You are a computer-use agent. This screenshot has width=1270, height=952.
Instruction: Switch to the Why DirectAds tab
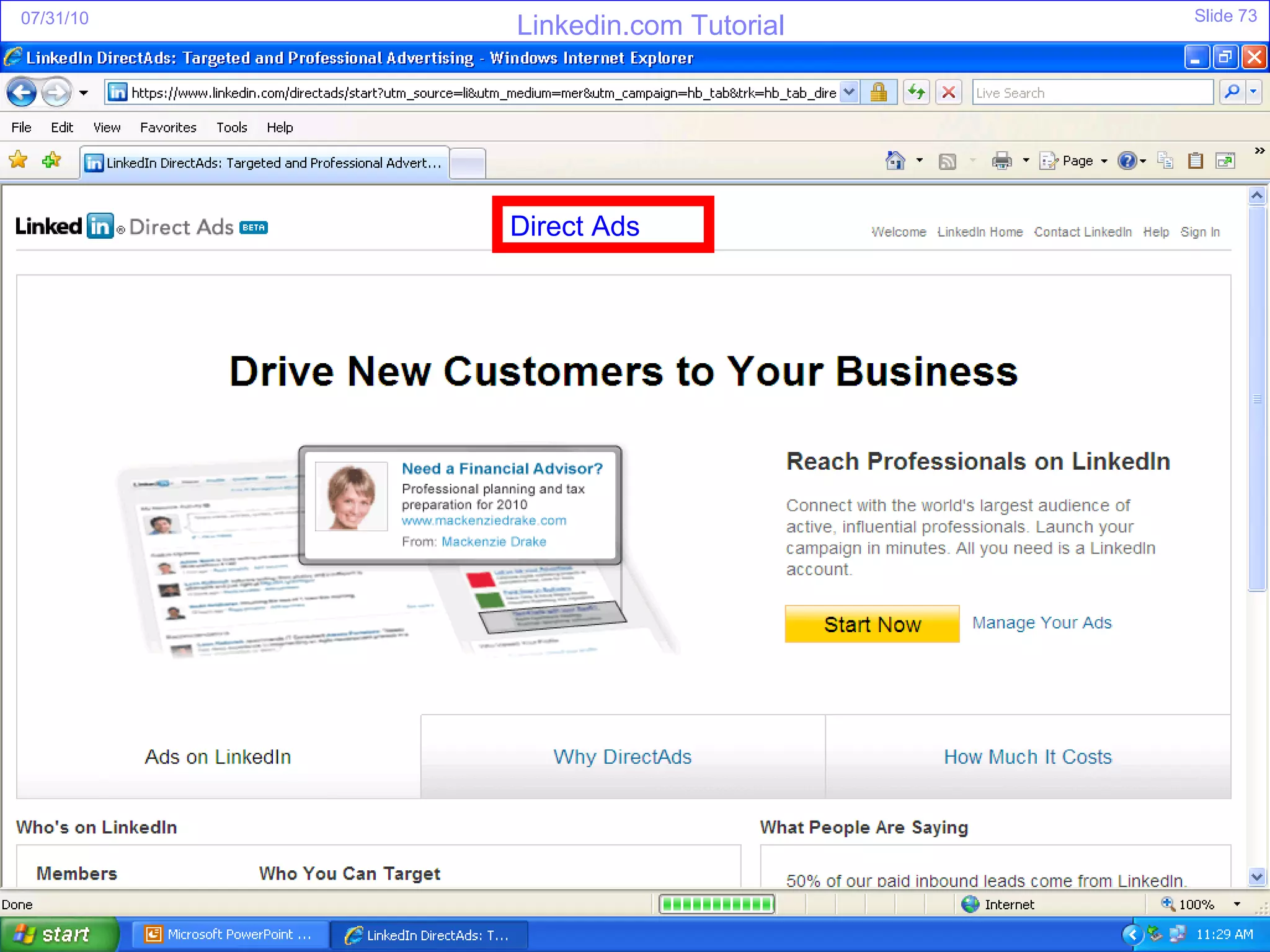coord(623,757)
